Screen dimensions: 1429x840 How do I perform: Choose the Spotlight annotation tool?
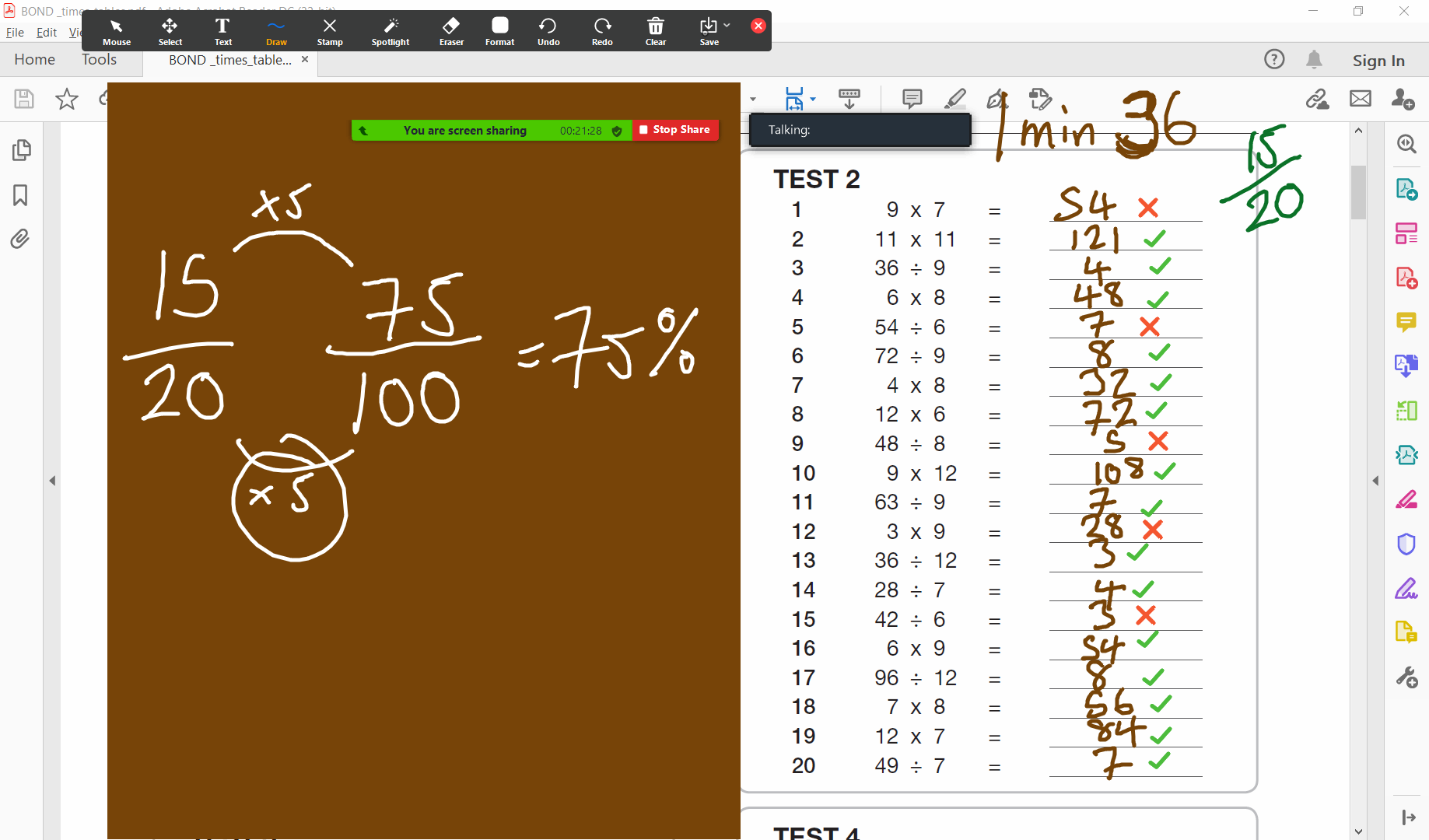pyautogui.click(x=391, y=31)
